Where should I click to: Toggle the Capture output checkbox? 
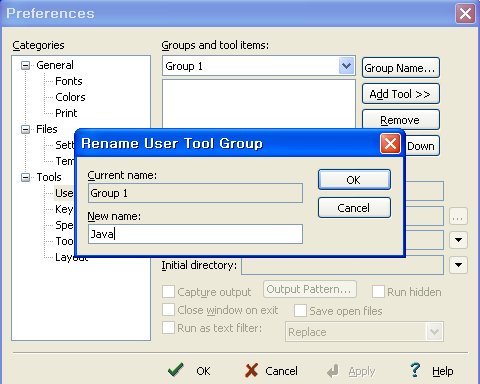coord(168,291)
